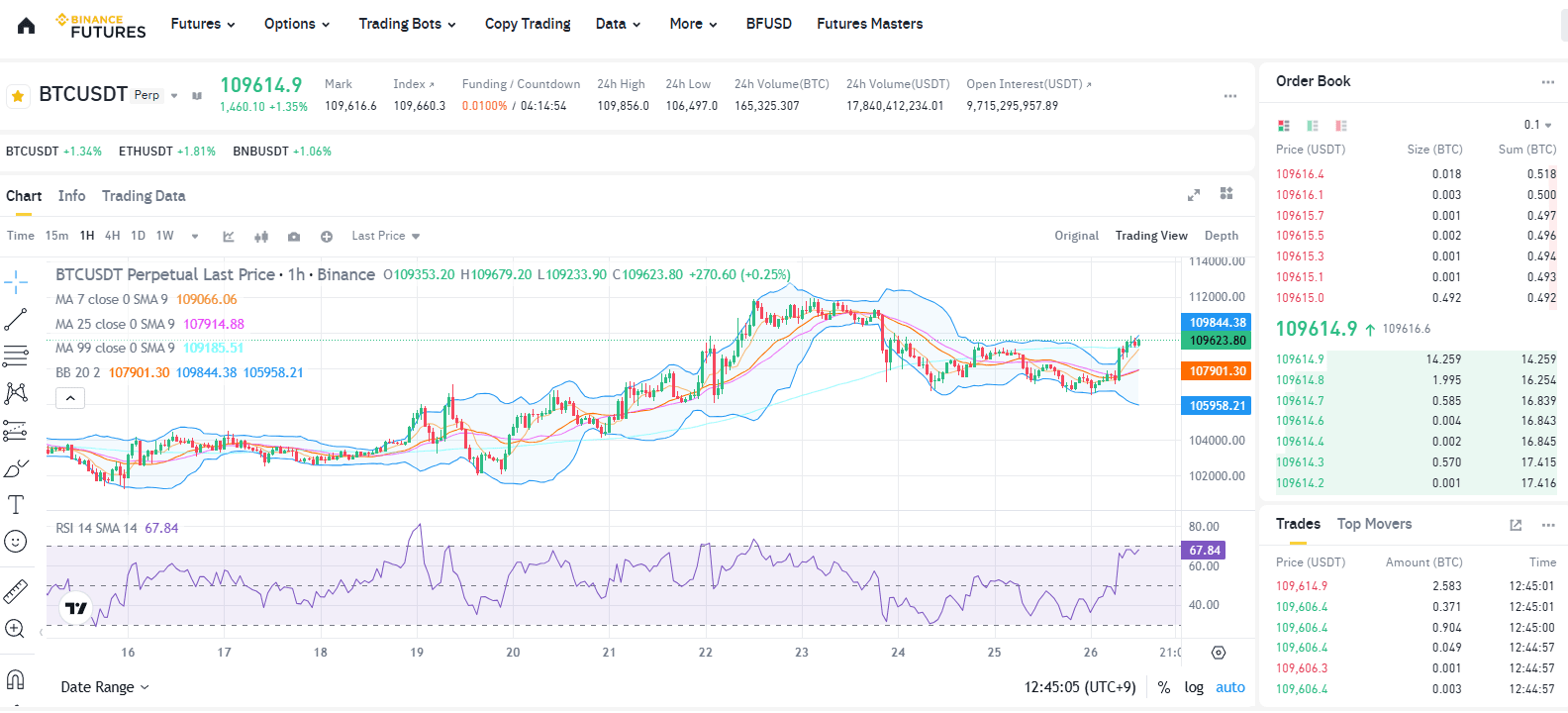Open the BFUSD link
The image size is (1568, 713).
[769, 24]
